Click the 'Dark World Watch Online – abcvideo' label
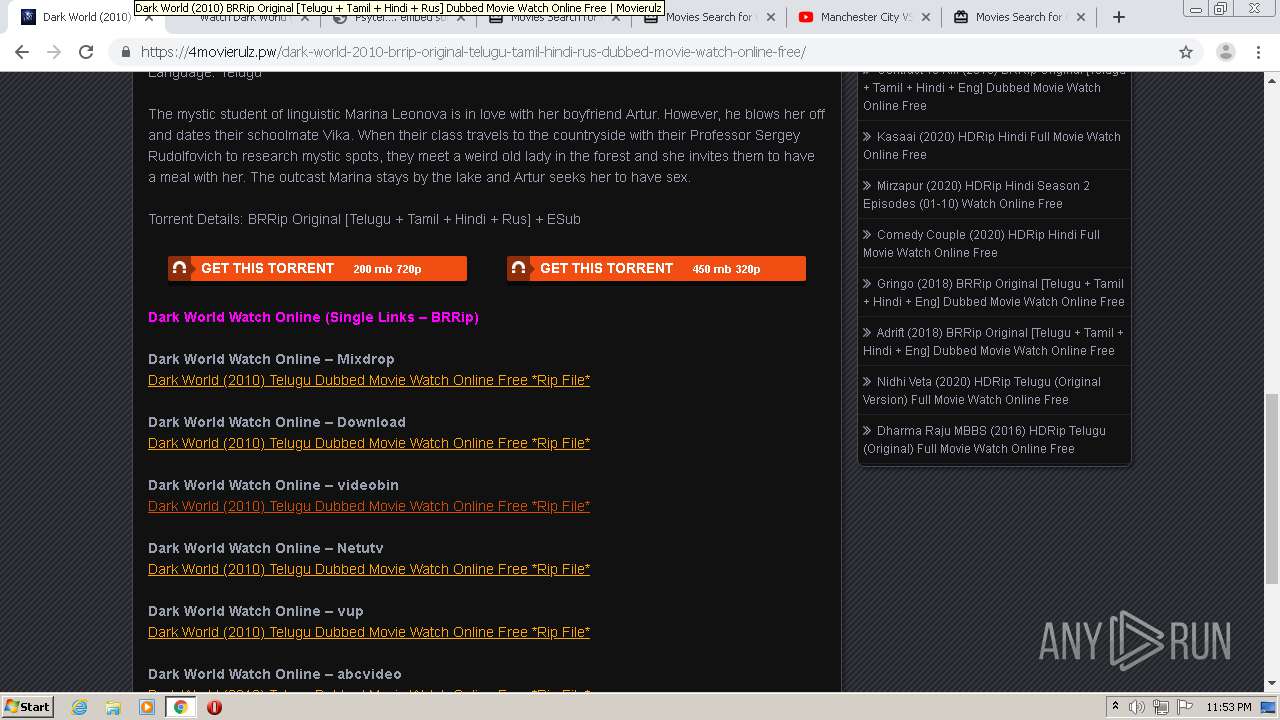The width and height of the screenshot is (1280, 720). pos(275,674)
